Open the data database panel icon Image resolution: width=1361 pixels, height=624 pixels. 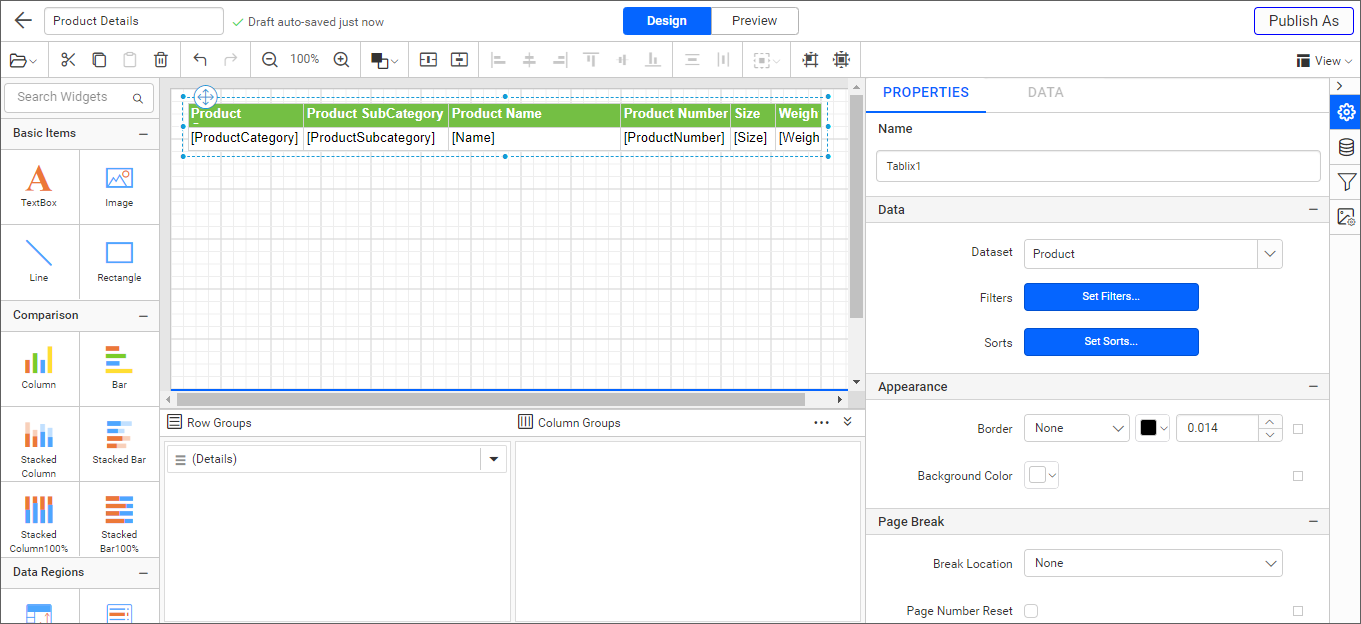pyautogui.click(x=1346, y=147)
